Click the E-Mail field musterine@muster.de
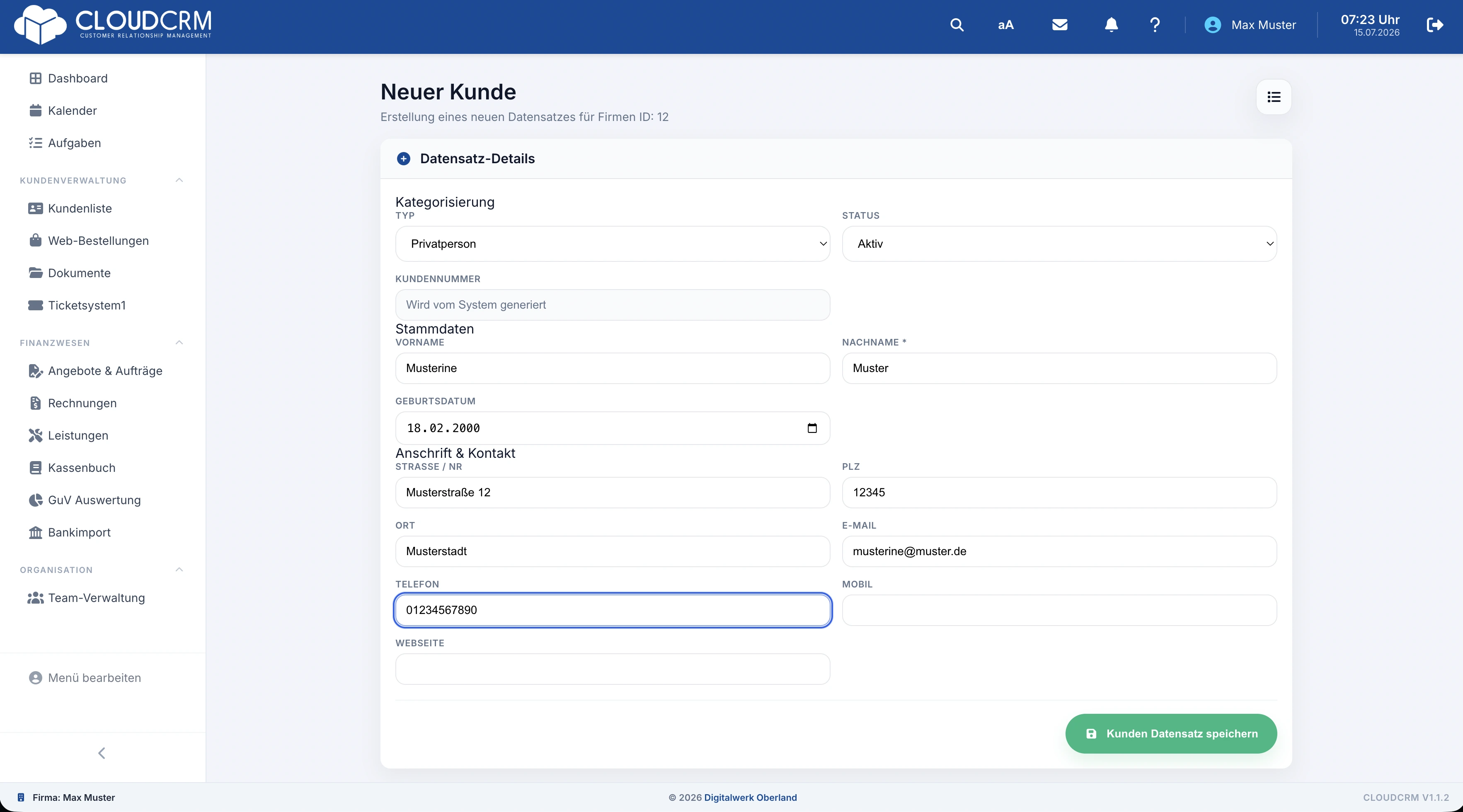1463x812 pixels. pos(1059,551)
